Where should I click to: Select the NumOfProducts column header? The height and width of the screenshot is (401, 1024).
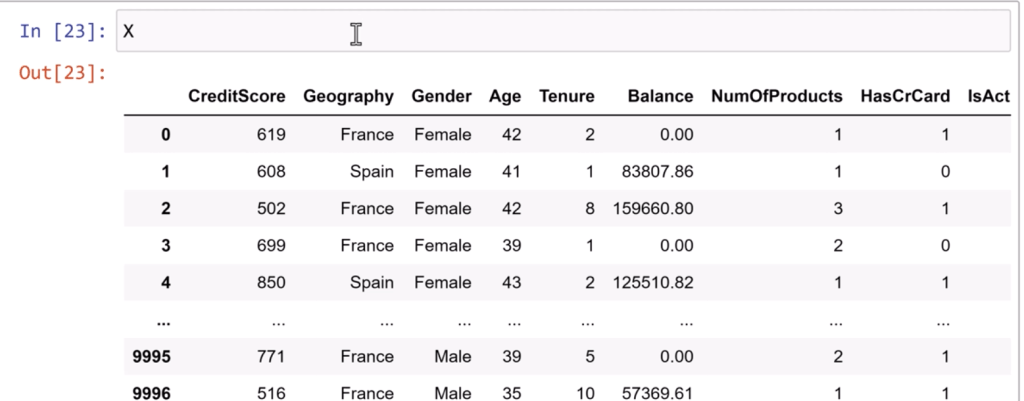(x=777, y=97)
